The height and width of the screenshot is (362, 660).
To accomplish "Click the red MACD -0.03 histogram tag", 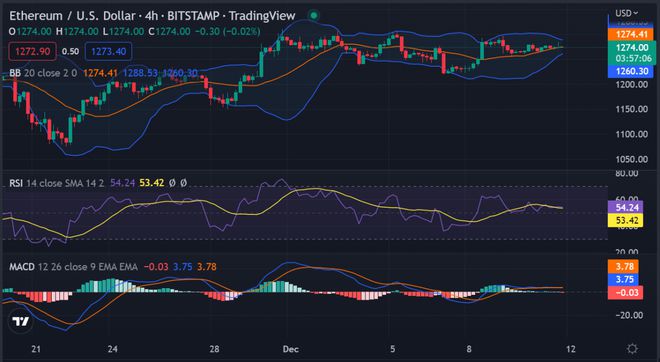I will tap(625, 293).
